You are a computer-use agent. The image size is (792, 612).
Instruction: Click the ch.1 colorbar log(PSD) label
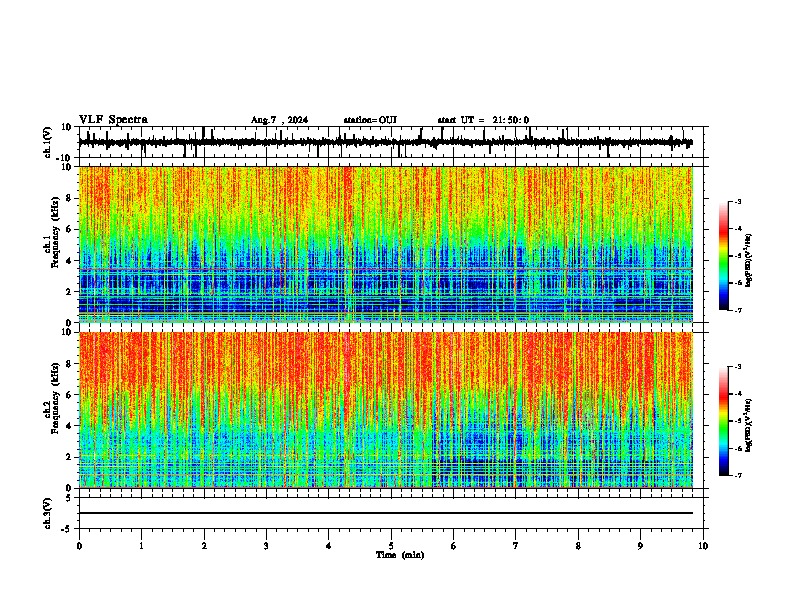[x=748, y=261]
